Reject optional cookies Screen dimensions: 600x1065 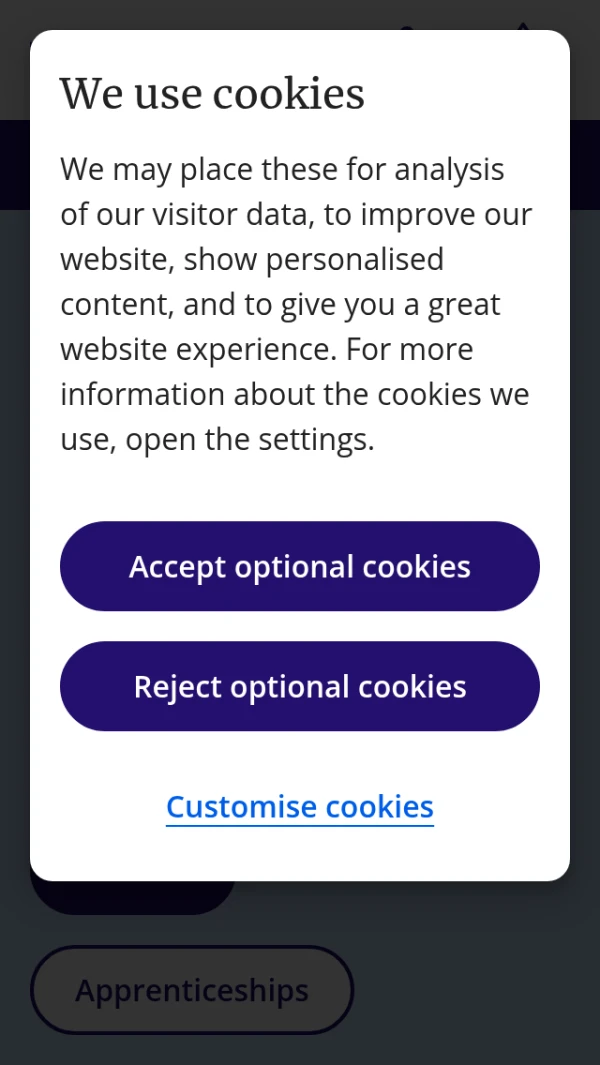coord(300,686)
